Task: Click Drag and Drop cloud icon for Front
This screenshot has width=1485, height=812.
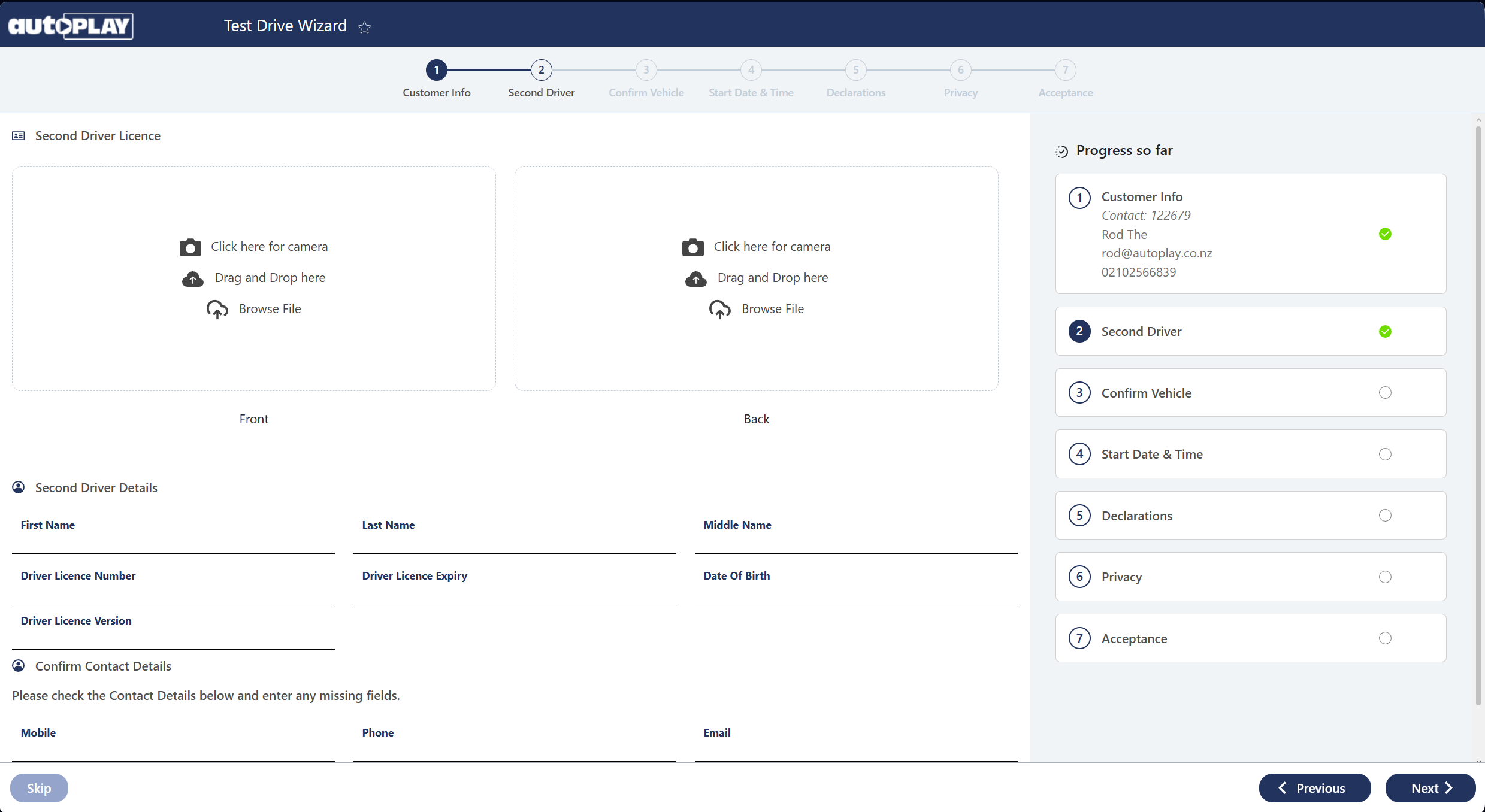Action: pyautogui.click(x=192, y=278)
